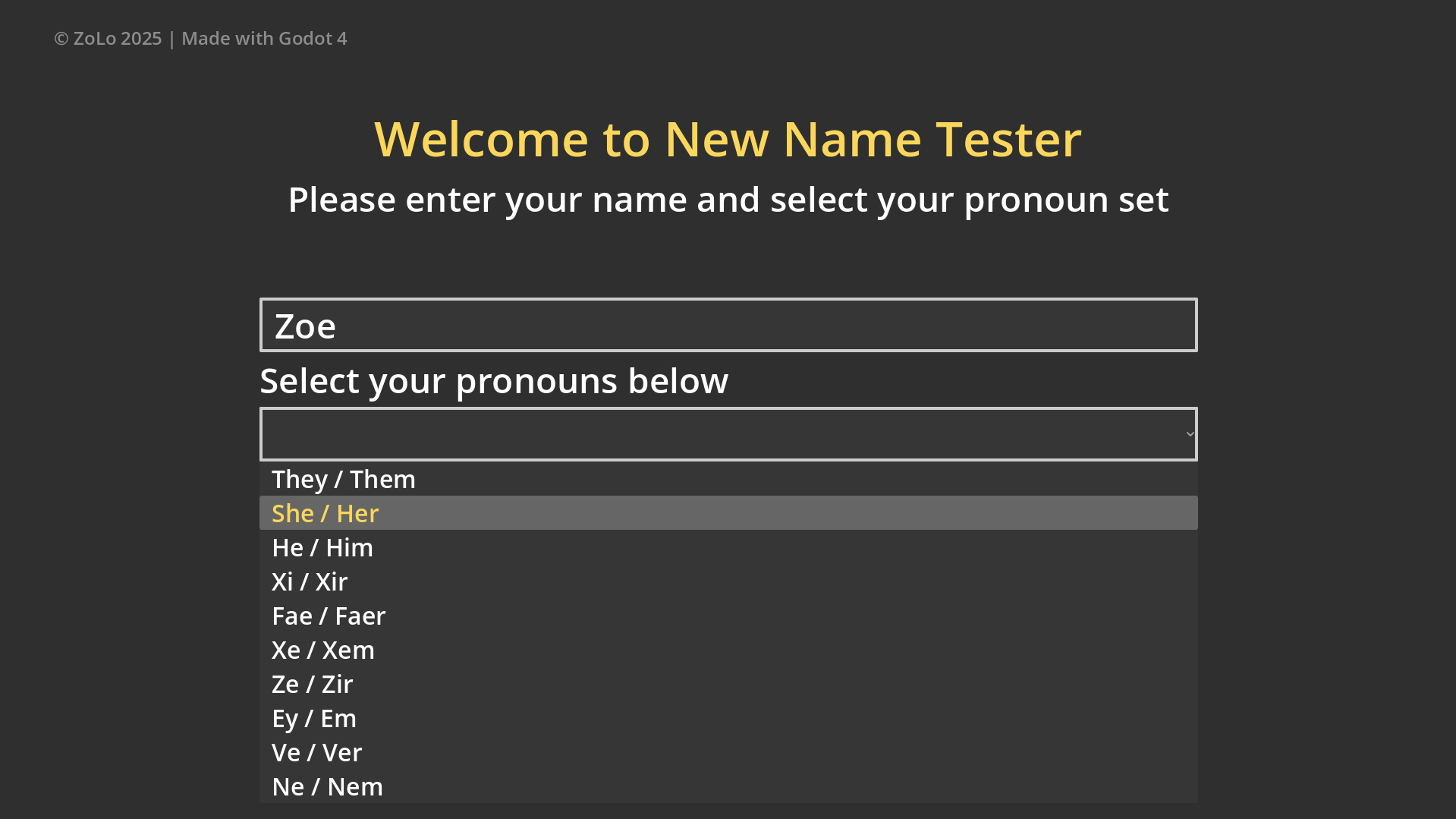
Task: Click the Made with Godot 4 text
Action: click(264, 37)
